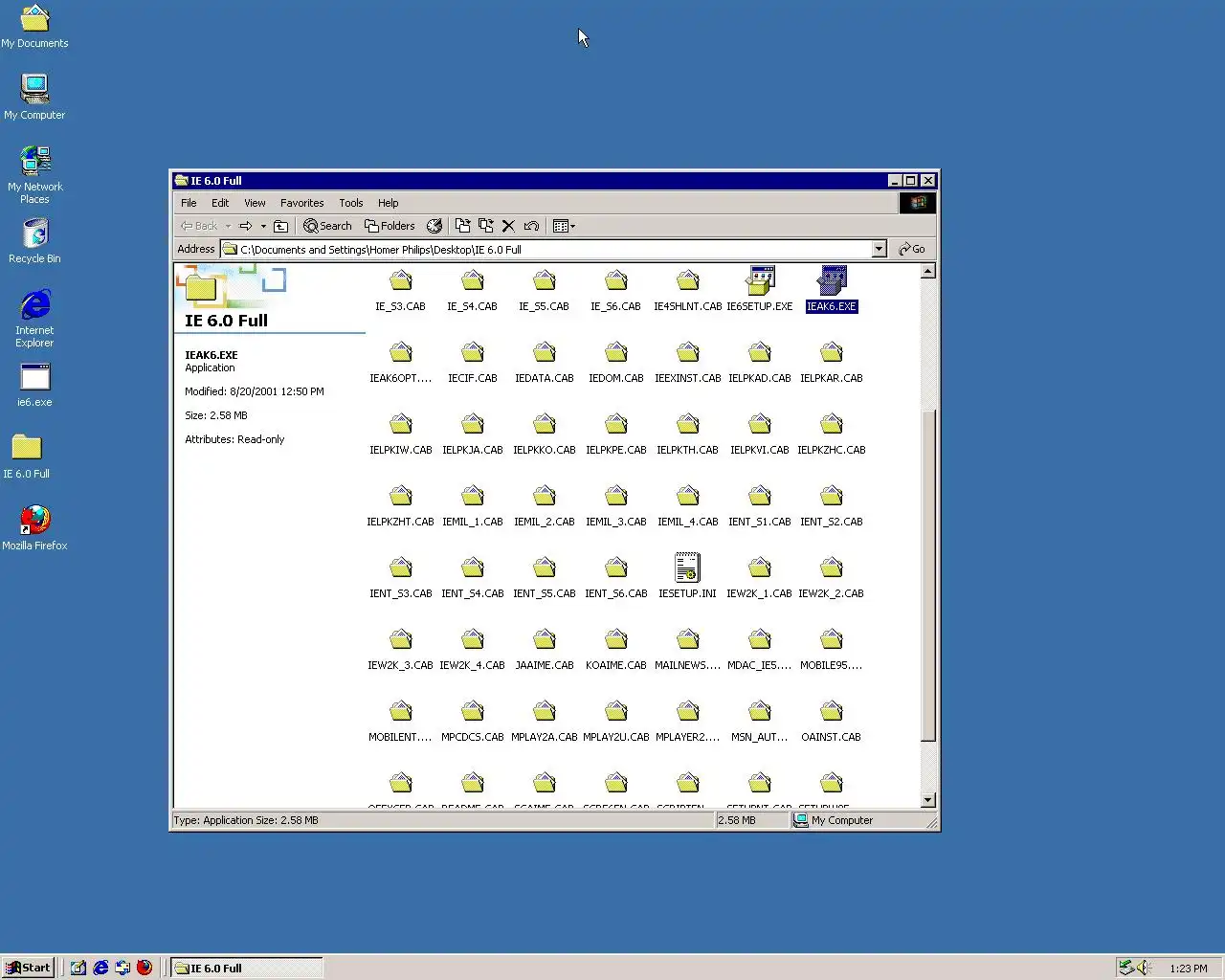This screenshot has height=980, width=1225.
Task: Select the ie6.exe desktop icon
Action: point(34,384)
